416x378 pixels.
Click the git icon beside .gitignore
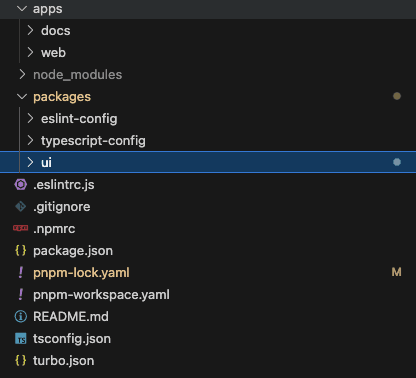pyautogui.click(x=21, y=206)
